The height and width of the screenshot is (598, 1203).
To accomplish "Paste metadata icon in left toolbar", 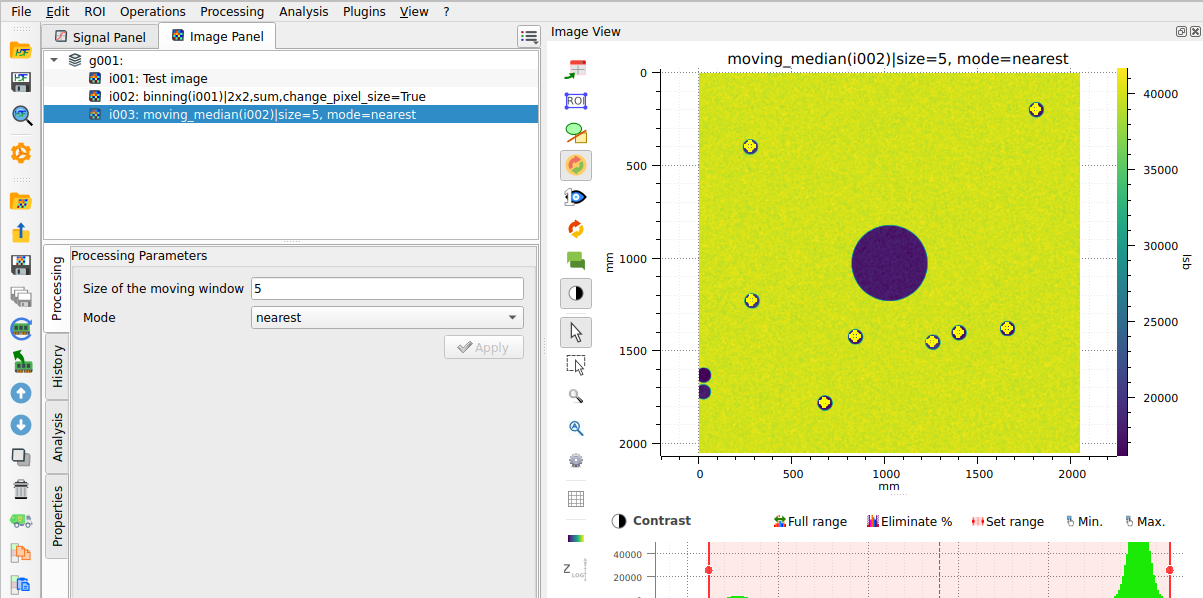I will point(21,584).
